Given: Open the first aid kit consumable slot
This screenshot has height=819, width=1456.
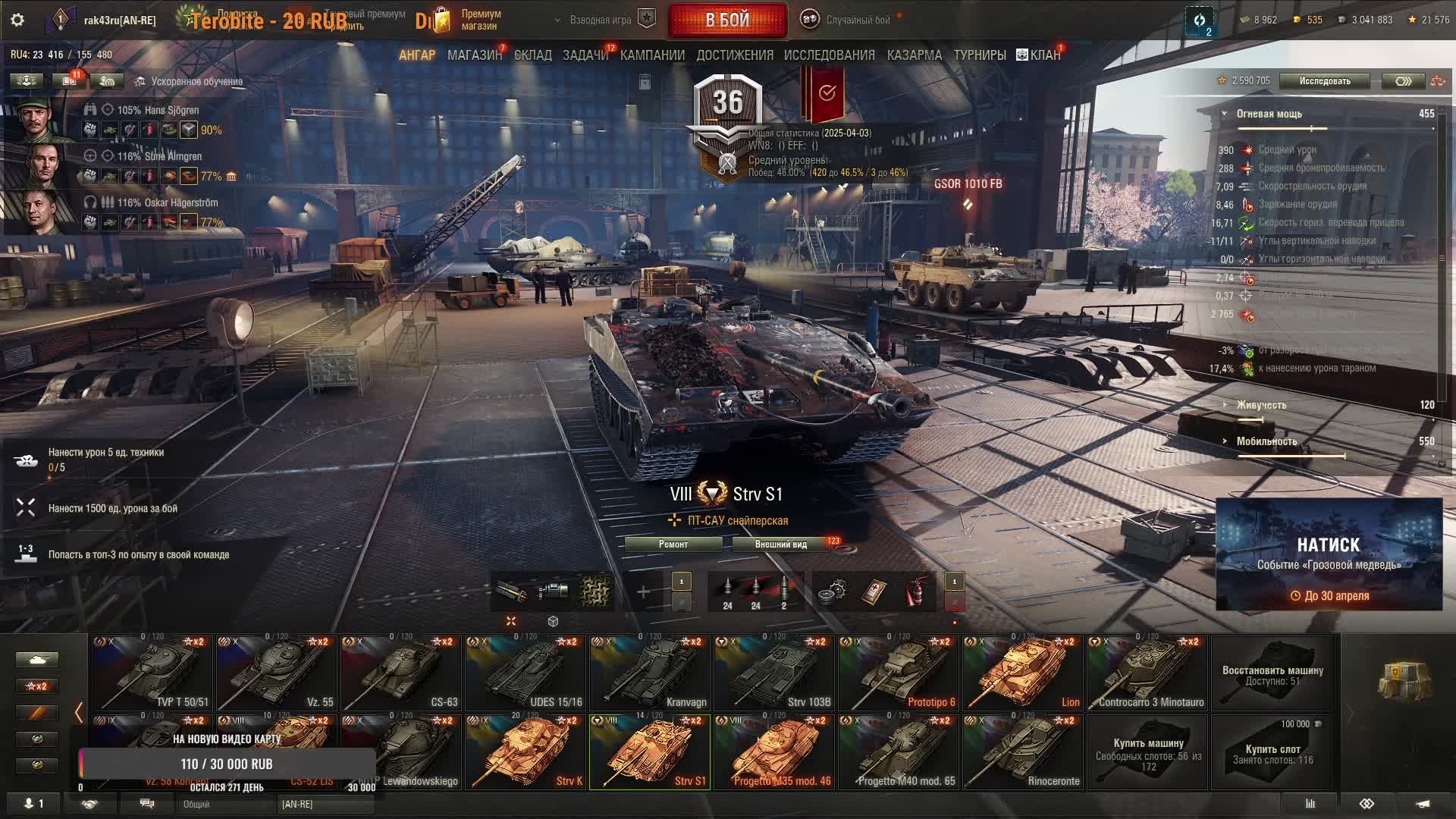Looking at the screenshot, I should pyautogui.click(x=874, y=592).
